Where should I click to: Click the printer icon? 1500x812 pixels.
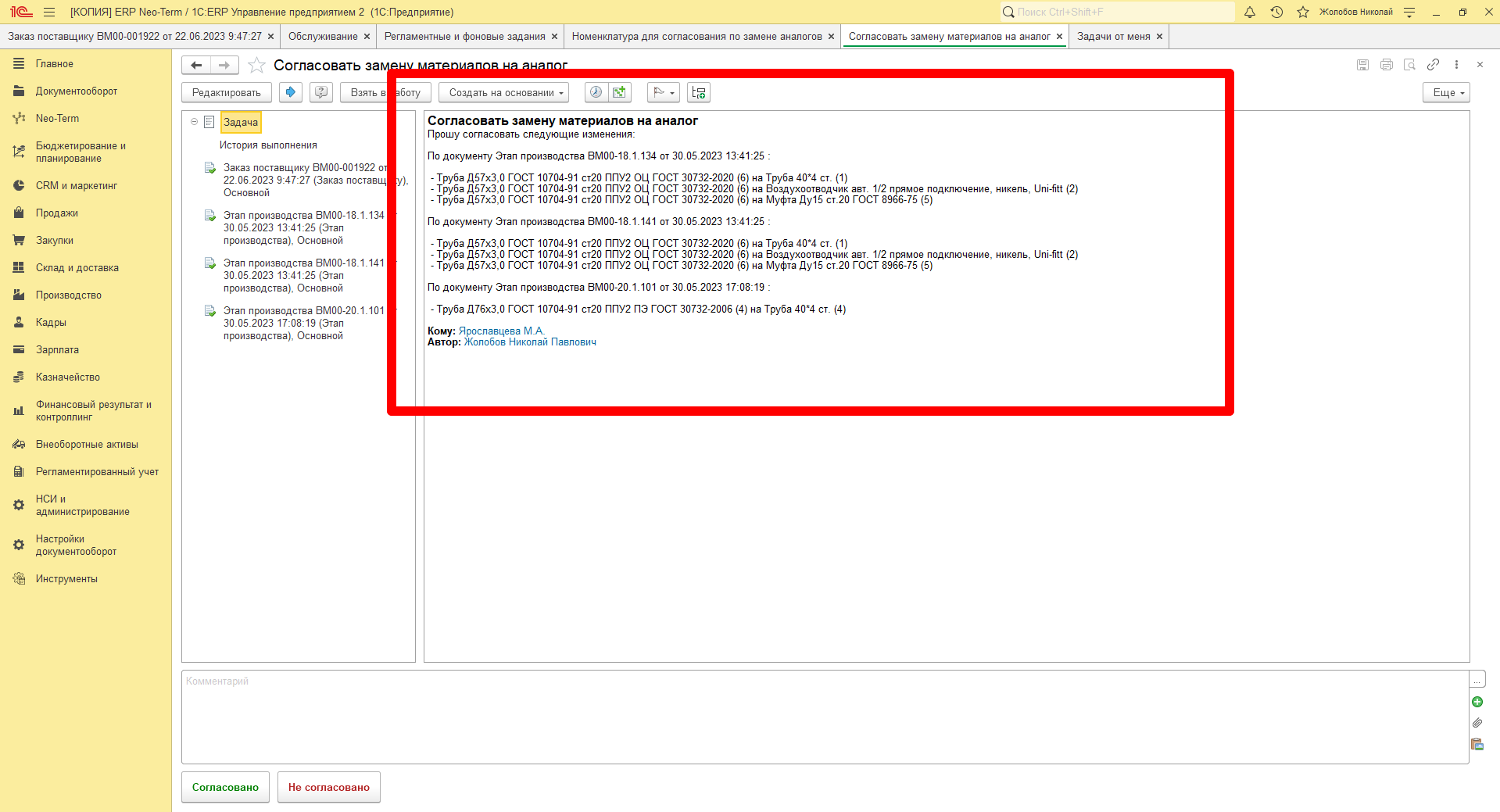tap(1386, 65)
